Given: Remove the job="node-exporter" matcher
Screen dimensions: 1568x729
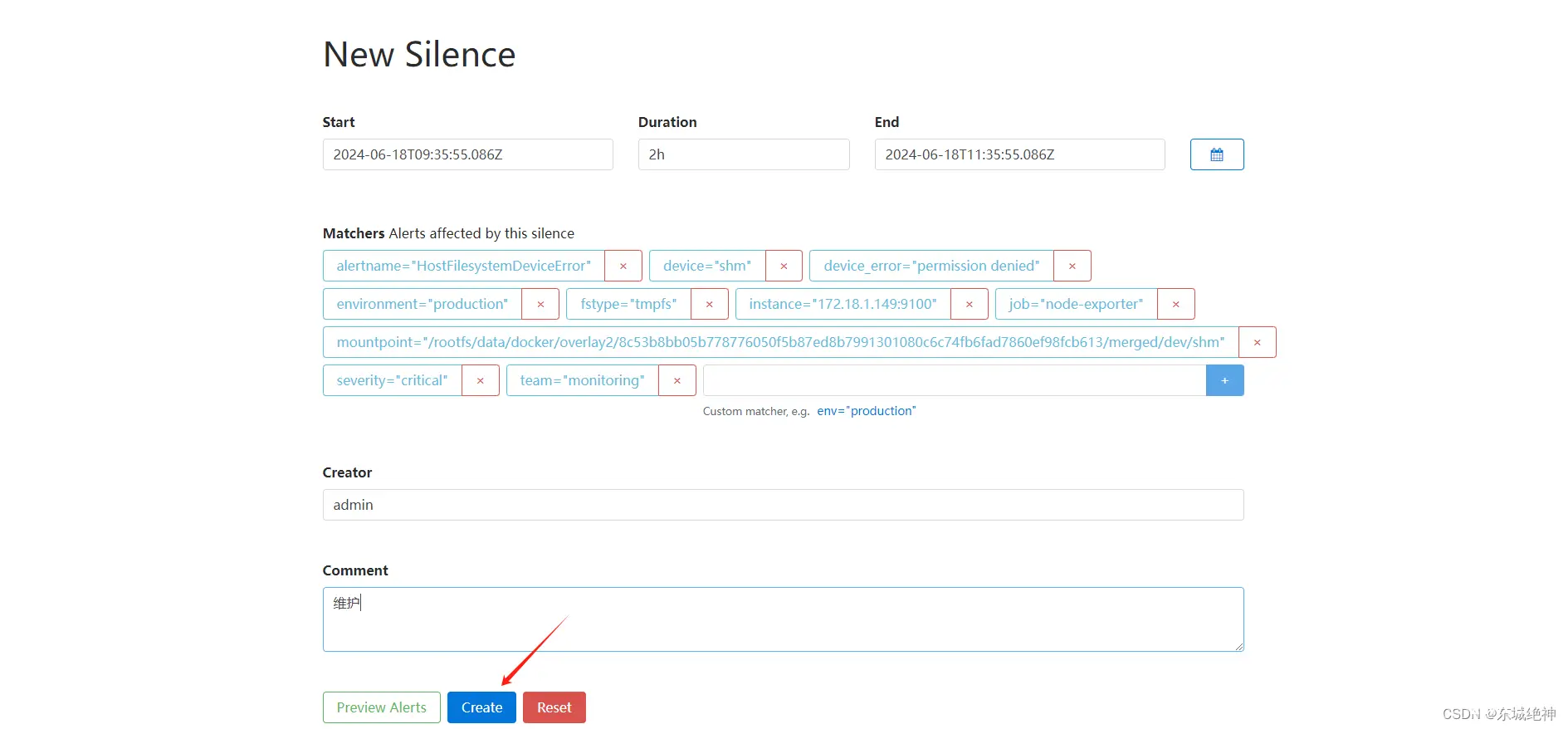Looking at the screenshot, I should tap(1175, 304).
